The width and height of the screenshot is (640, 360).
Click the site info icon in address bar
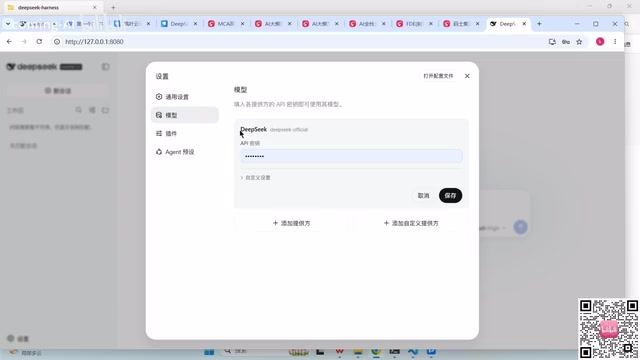click(x=57, y=42)
